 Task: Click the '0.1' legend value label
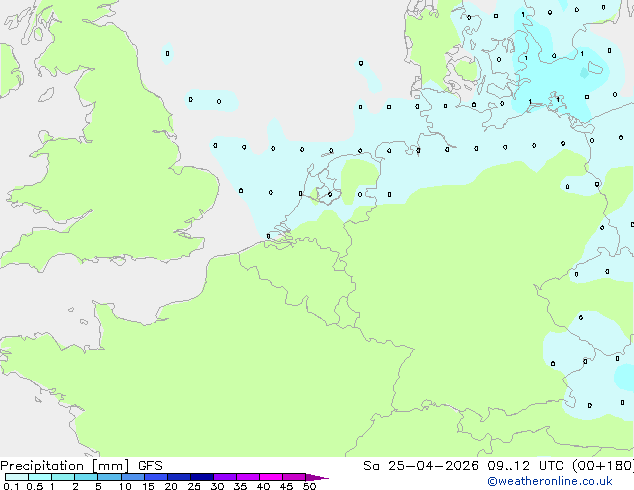click(11, 486)
